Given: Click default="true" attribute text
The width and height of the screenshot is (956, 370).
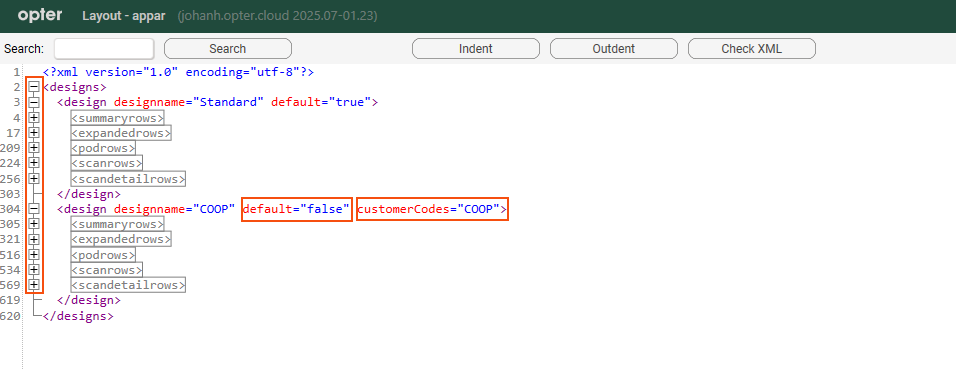Looking at the screenshot, I should click(x=321, y=102).
